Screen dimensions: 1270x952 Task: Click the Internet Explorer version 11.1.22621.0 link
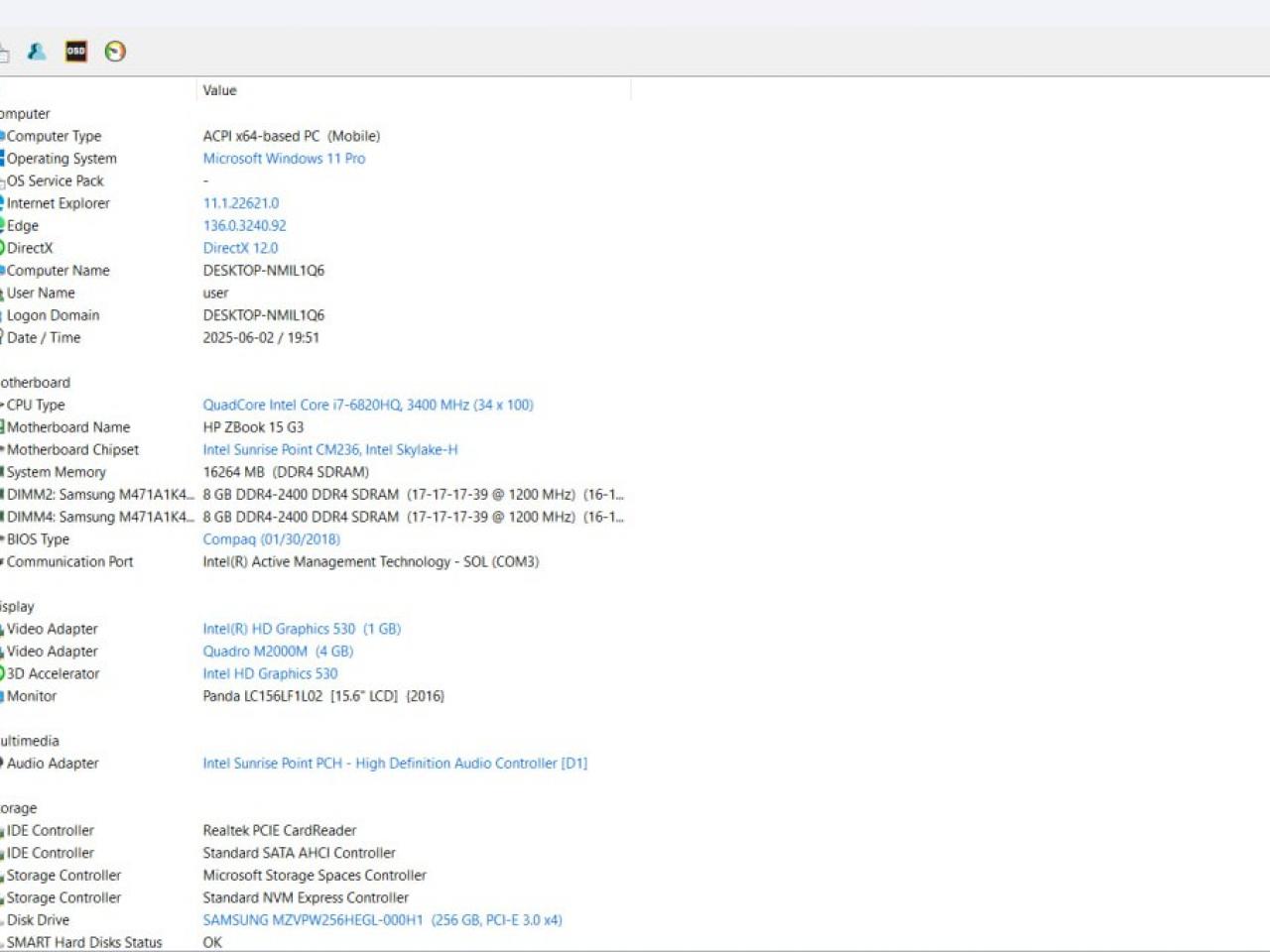coord(241,203)
